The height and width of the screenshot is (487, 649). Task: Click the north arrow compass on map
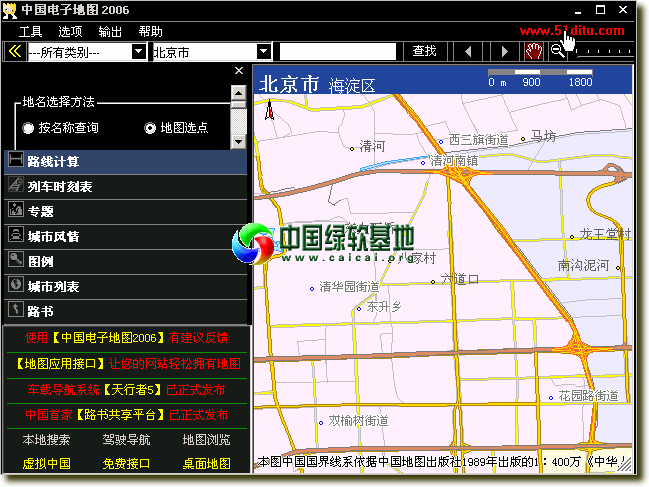click(269, 110)
